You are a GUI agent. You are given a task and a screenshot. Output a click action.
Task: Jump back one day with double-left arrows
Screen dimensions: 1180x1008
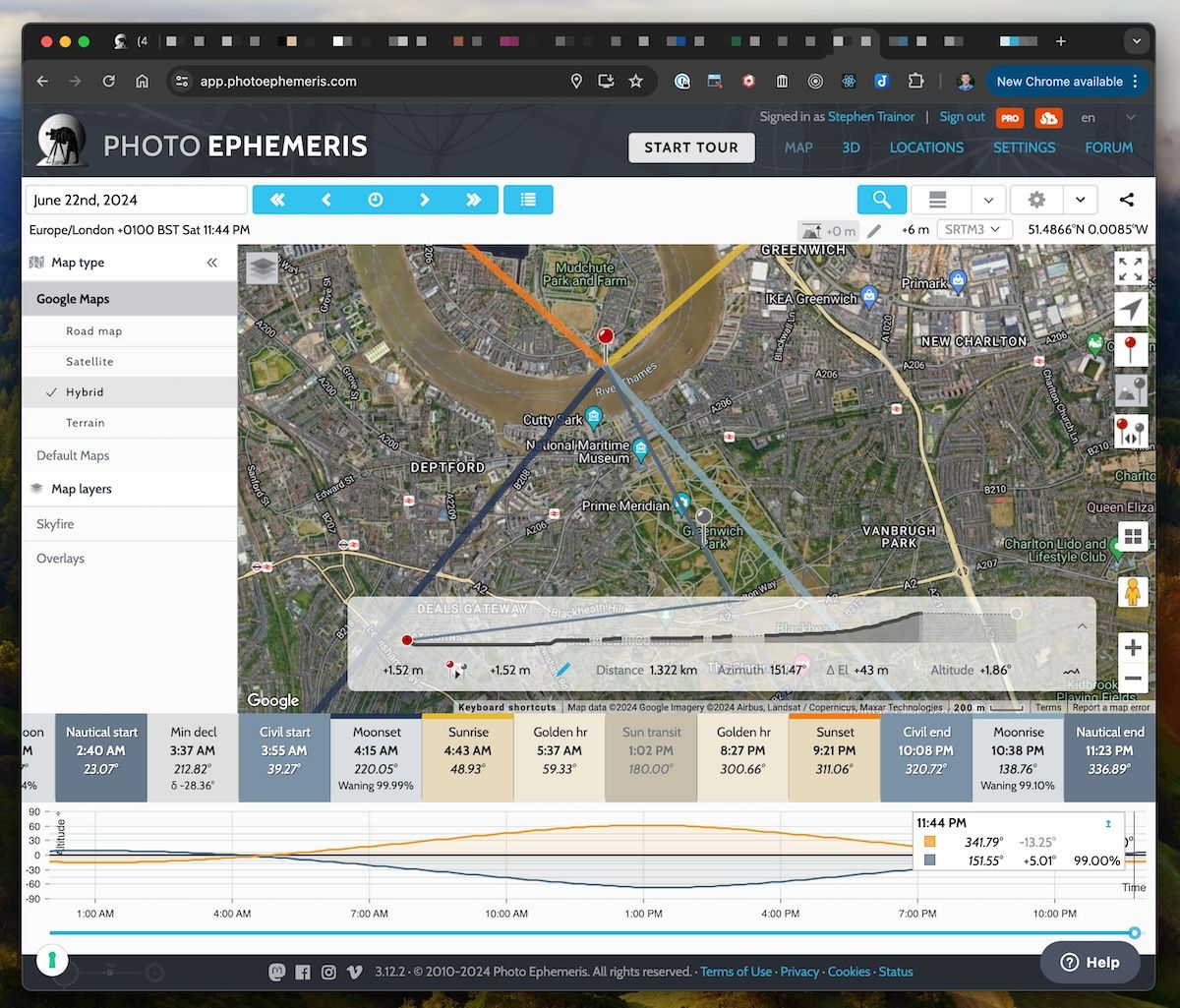pos(277,200)
